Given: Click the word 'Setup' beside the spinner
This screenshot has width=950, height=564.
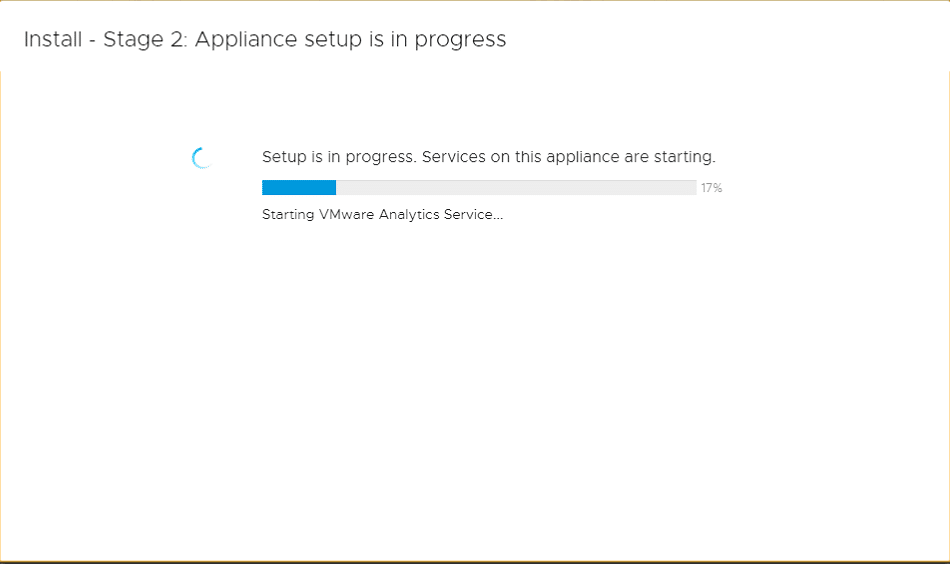Looking at the screenshot, I should (284, 157).
